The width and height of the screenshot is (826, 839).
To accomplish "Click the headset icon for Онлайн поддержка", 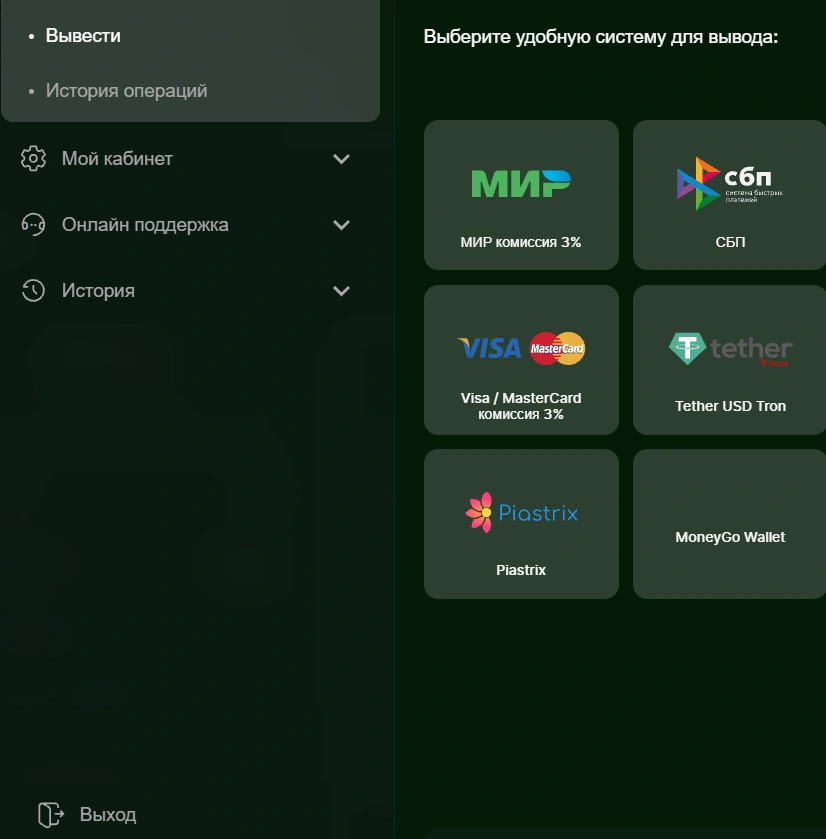I will click(31, 224).
